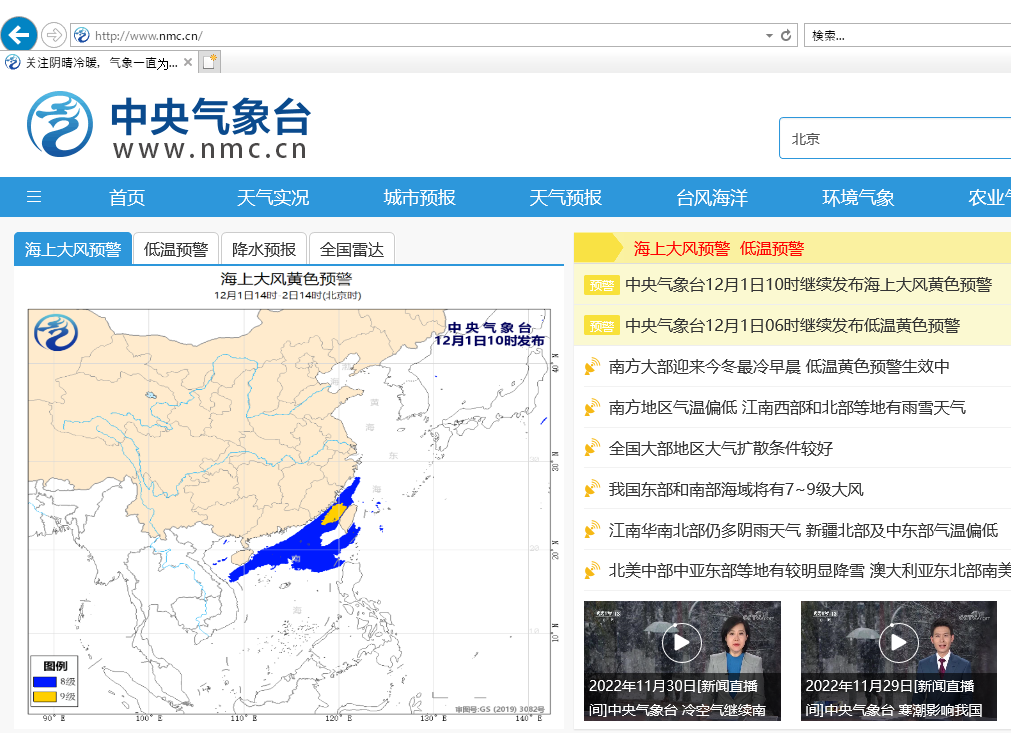Click broadcast icon beside 我国东部和南部海域 headline
This screenshot has height=733, width=1011.
click(592, 490)
